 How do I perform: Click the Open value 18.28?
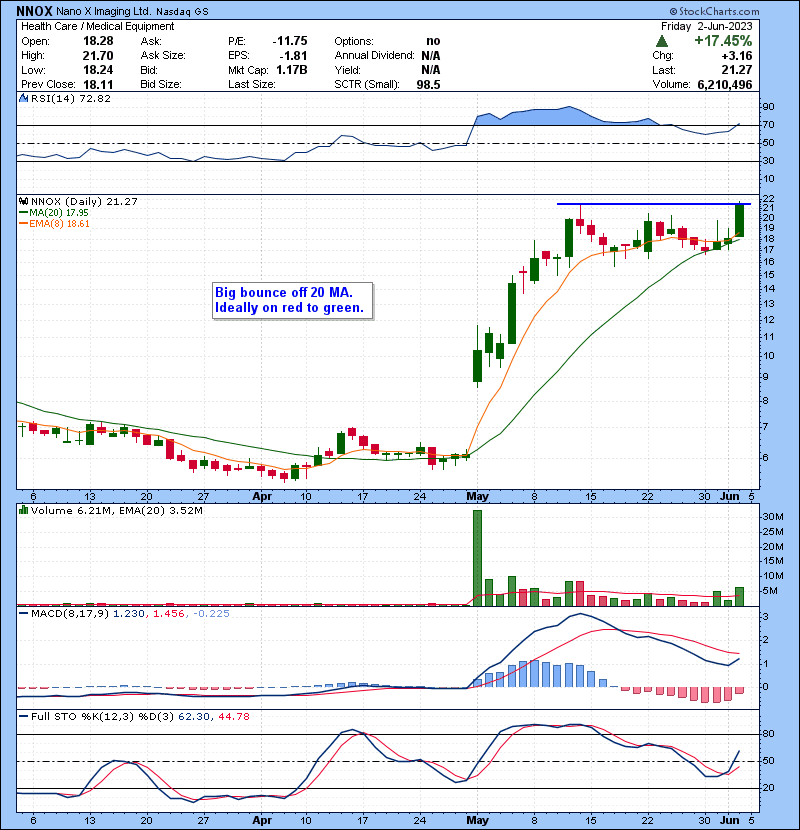(x=98, y=41)
